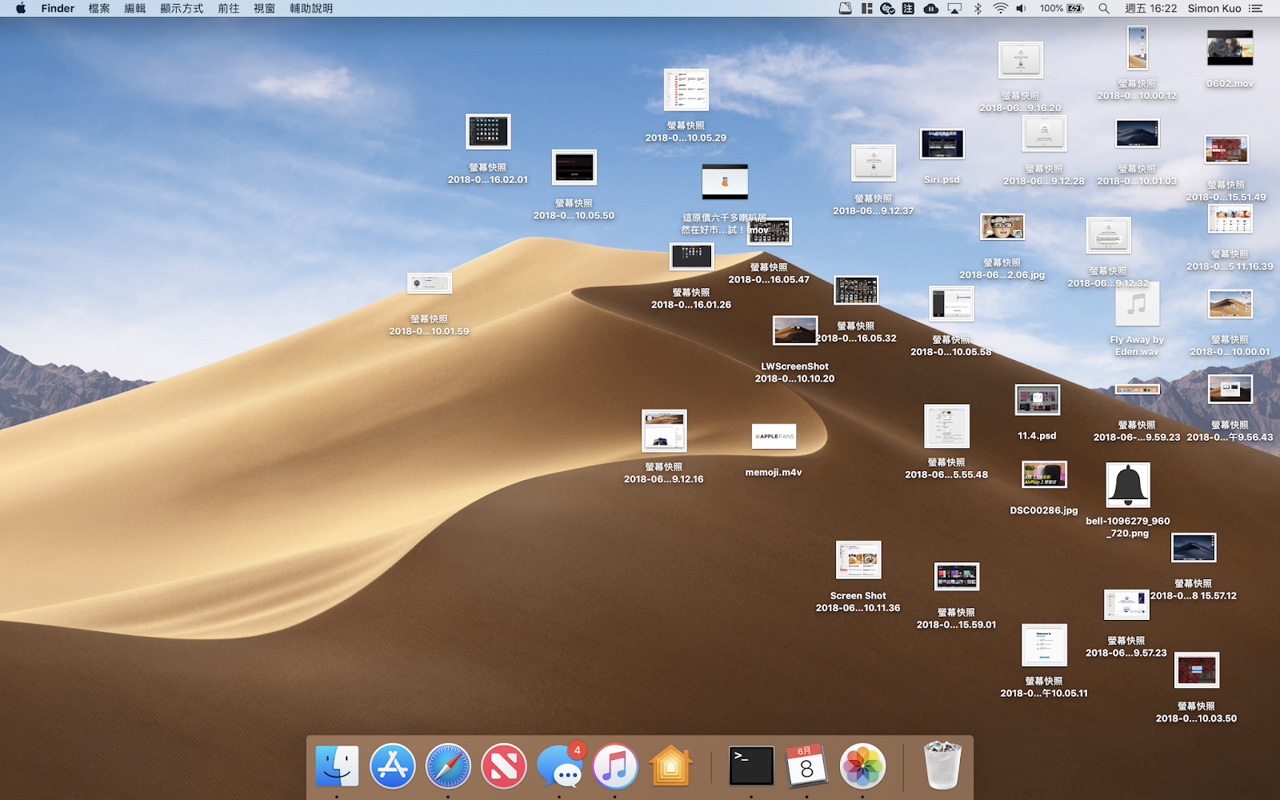Select the Fly Away by Eden.wav file
The image size is (1280, 800).
(x=1137, y=304)
